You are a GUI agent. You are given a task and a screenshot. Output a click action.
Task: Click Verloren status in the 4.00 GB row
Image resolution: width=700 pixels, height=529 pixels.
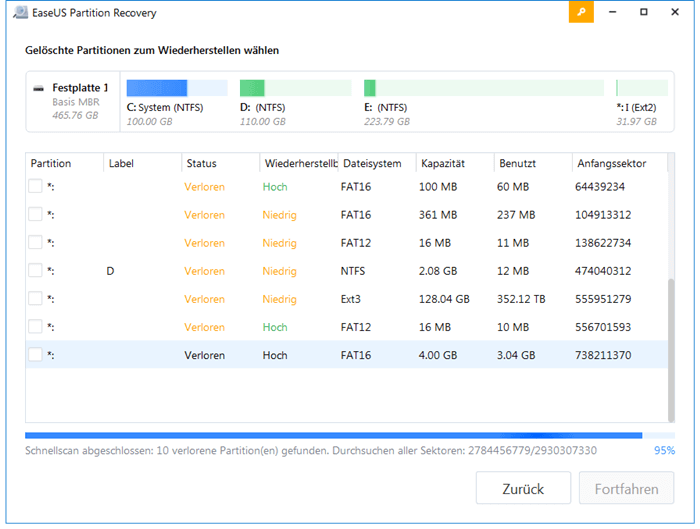[204, 355]
